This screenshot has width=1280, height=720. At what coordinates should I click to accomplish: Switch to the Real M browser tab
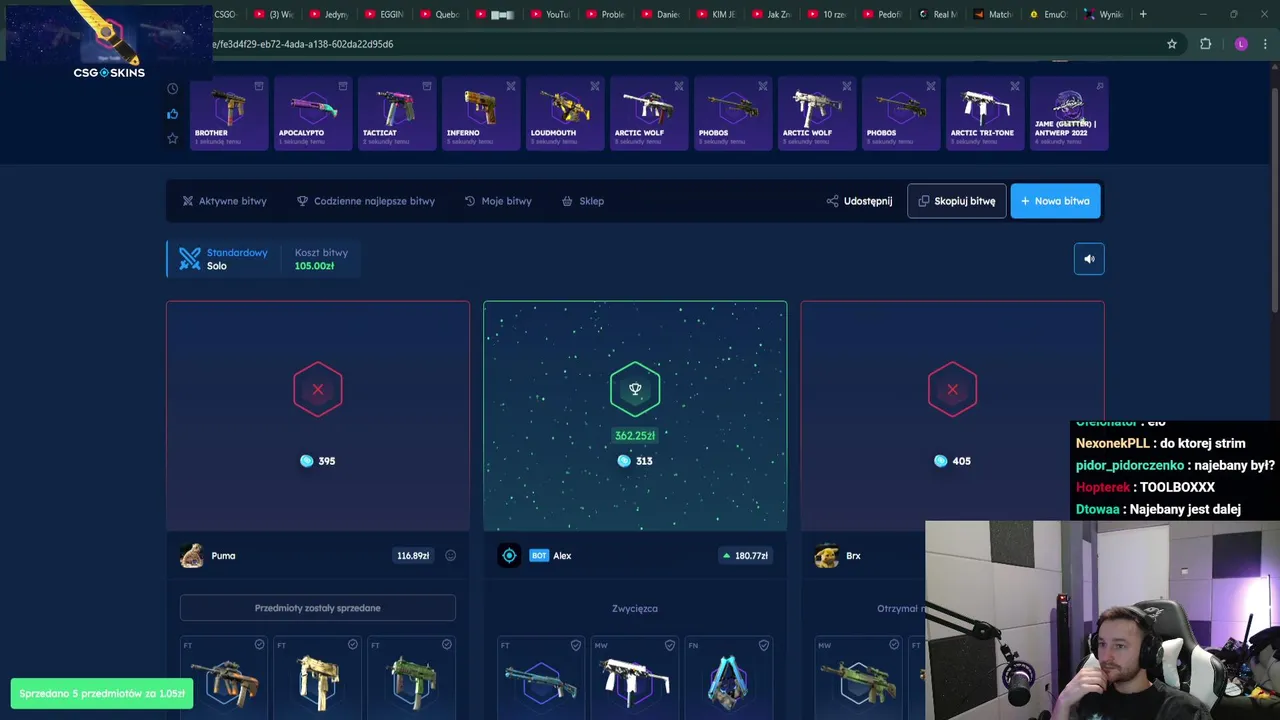click(937, 14)
